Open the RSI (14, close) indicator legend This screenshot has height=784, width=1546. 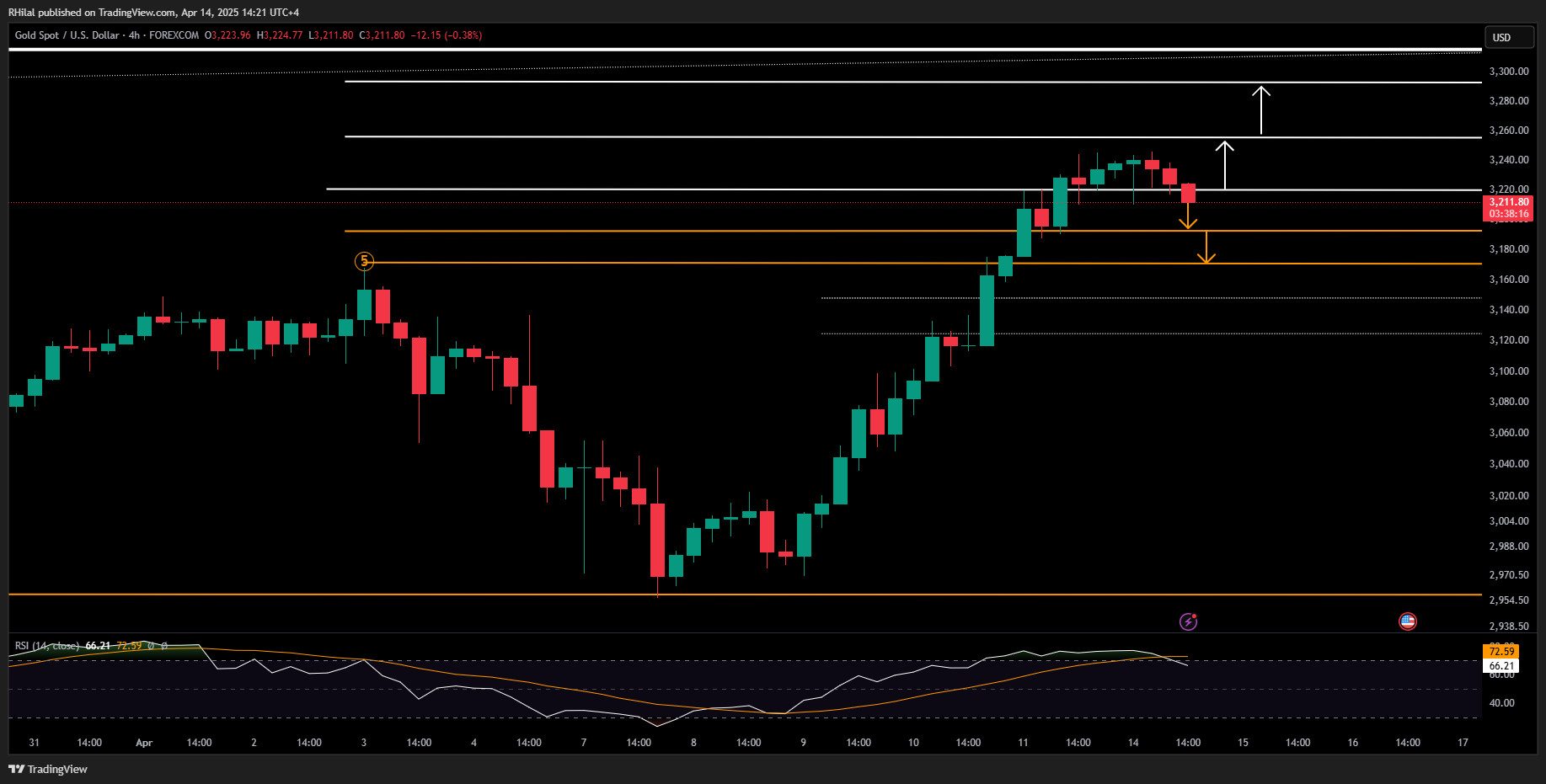[47, 646]
